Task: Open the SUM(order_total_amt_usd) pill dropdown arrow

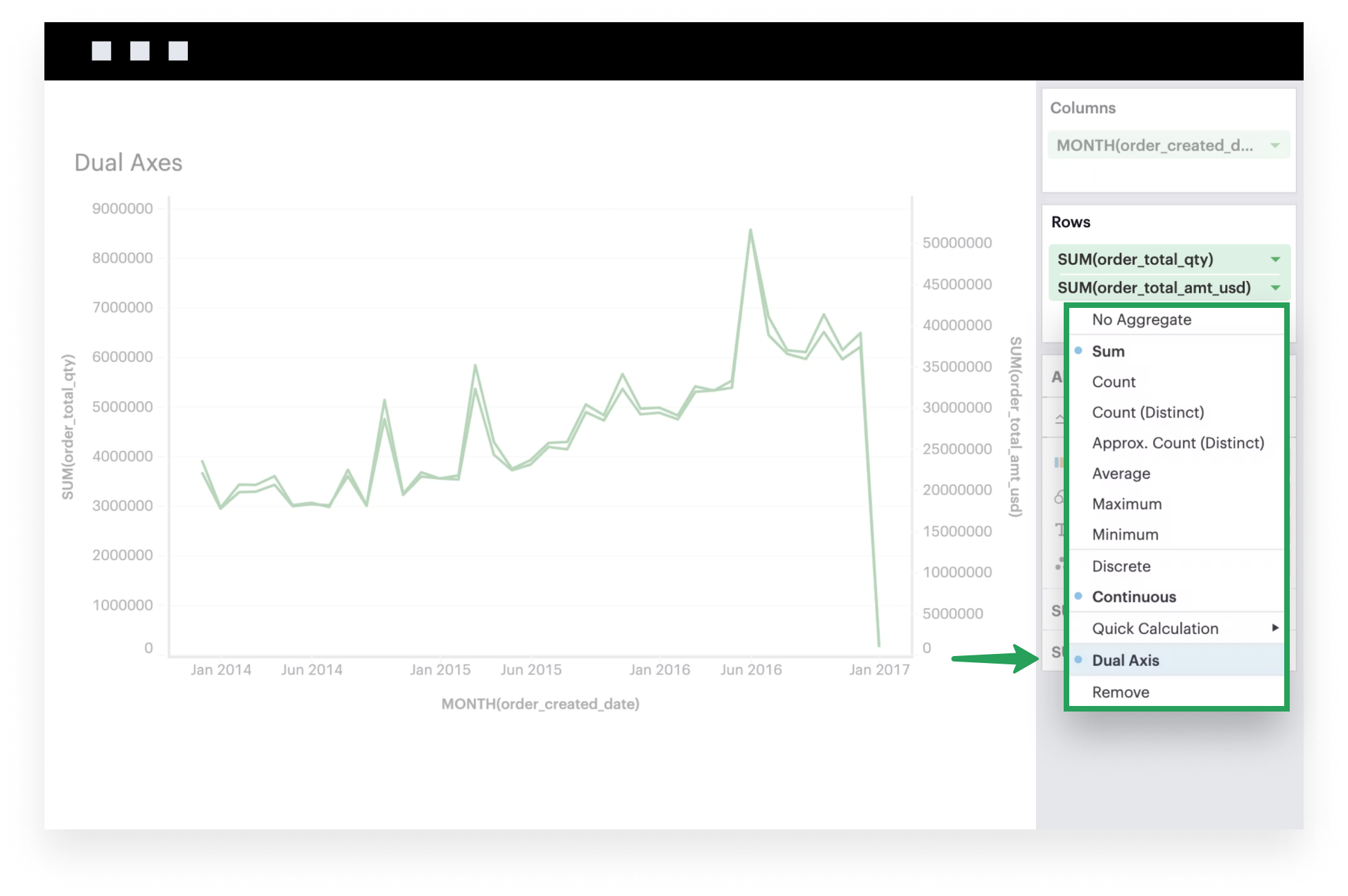Action: click(1275, 288)
